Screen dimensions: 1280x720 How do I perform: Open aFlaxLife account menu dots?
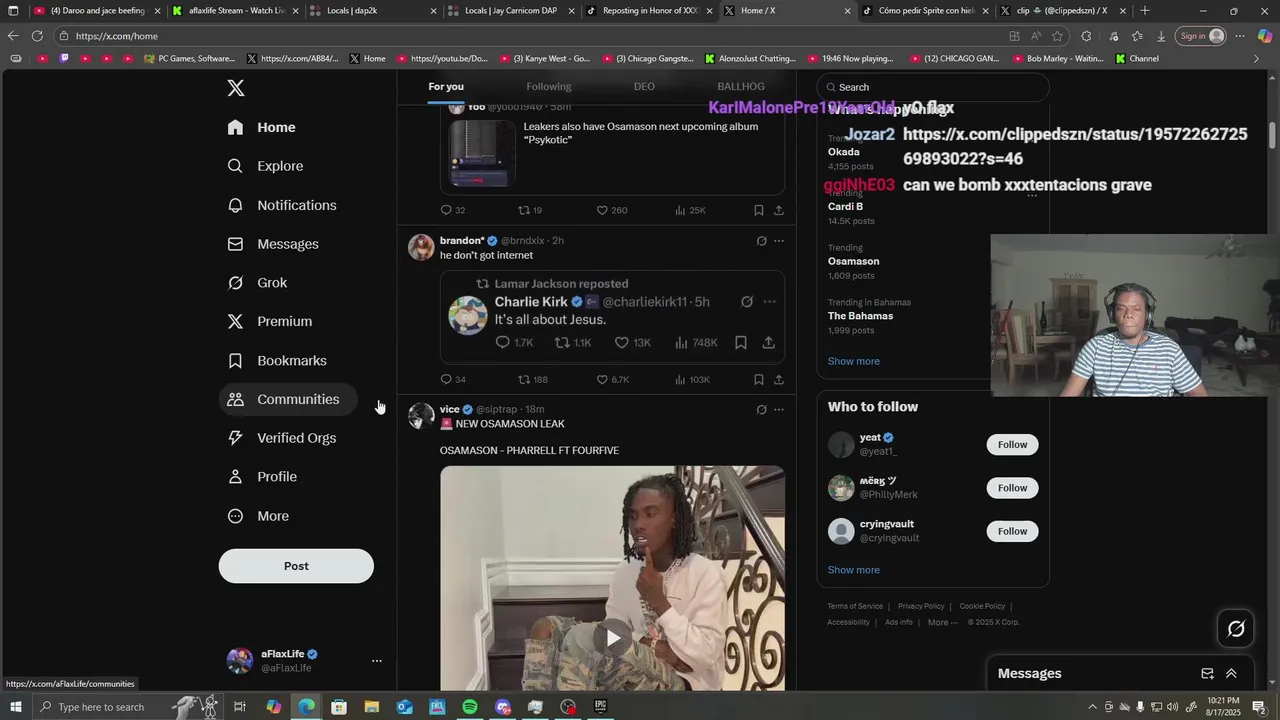[x=377, y=661]
